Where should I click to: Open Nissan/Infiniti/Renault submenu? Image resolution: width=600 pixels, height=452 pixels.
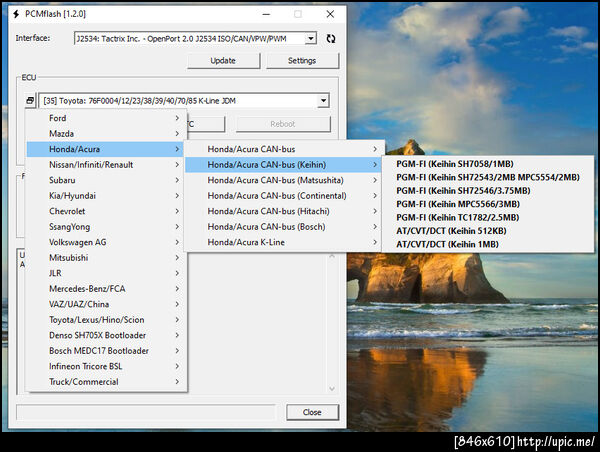pyautogui.click(x=106, y=165)
